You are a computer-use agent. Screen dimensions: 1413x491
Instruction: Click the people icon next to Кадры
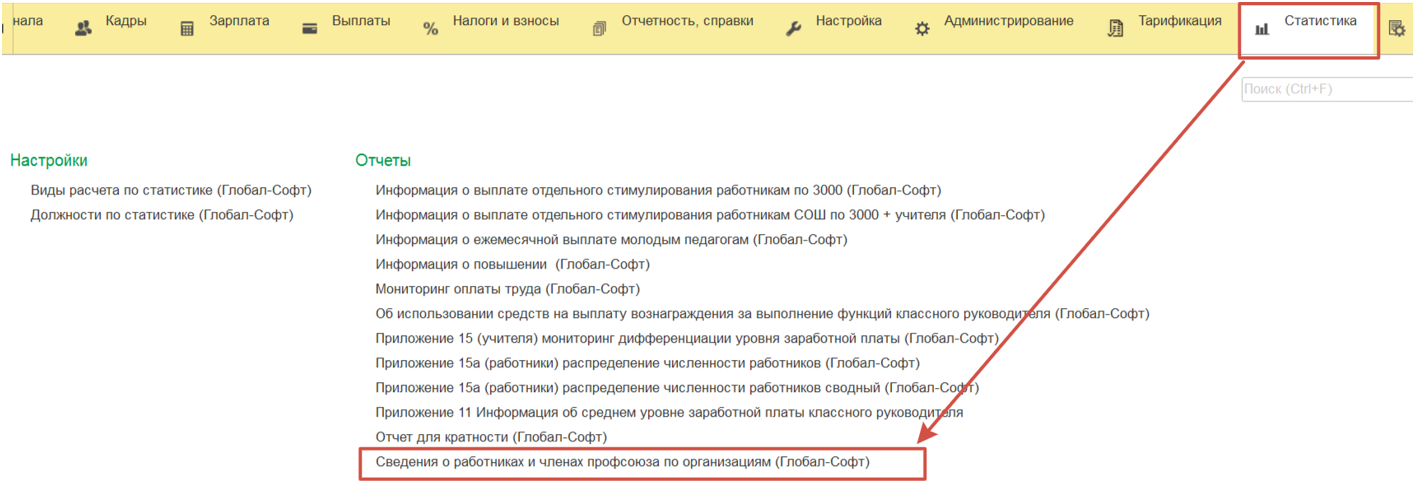point(84,29)
